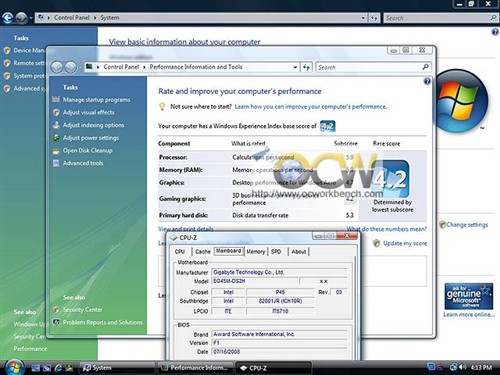500x375 pixels.
Task: Switch to the Cache tab in CPU-Z
Action: (x=203, y=252)
